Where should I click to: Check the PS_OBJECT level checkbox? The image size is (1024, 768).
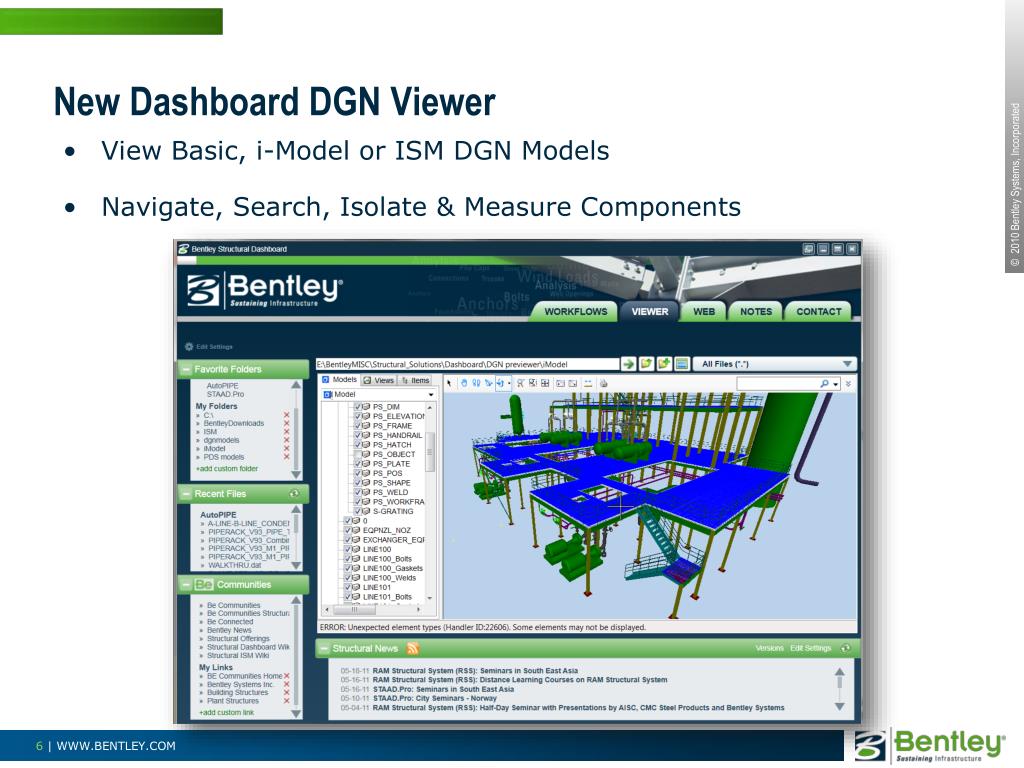tap(358, 454)
